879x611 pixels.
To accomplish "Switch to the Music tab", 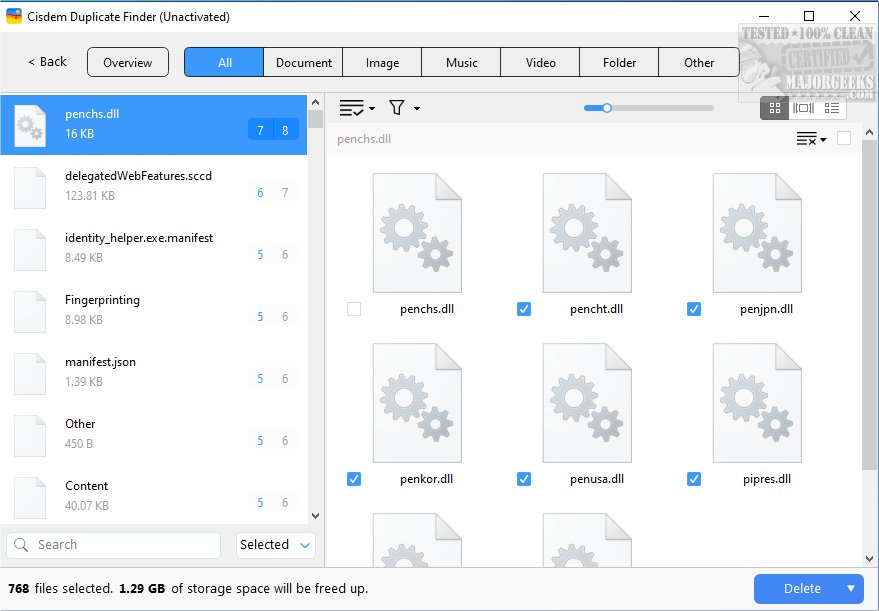I will [461, 62].
